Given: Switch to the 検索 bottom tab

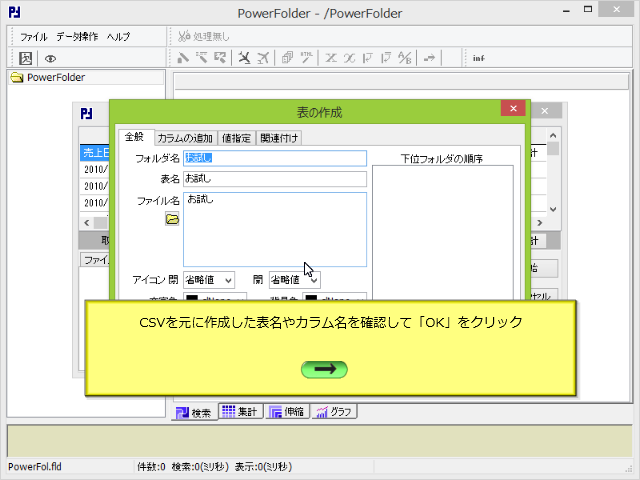Looking at the screenshot, I should click(194, 412).
